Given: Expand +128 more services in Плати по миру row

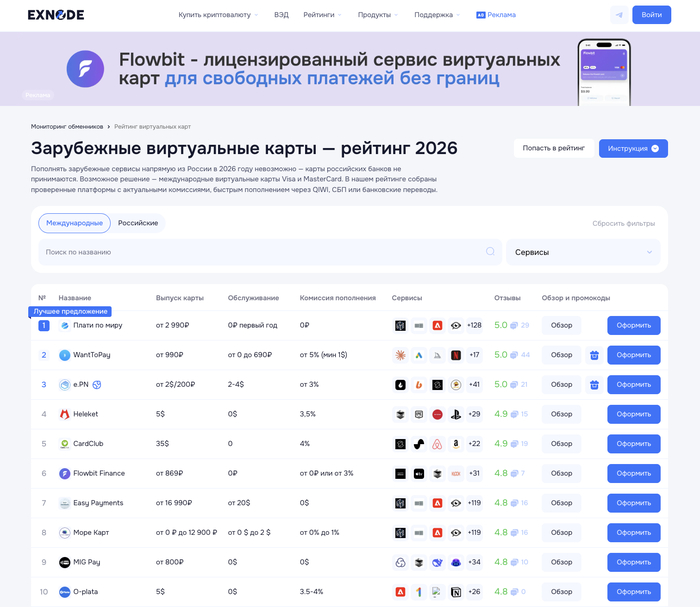Looking at the screenshot, I should pyautogui.click(x=474, y=325).
